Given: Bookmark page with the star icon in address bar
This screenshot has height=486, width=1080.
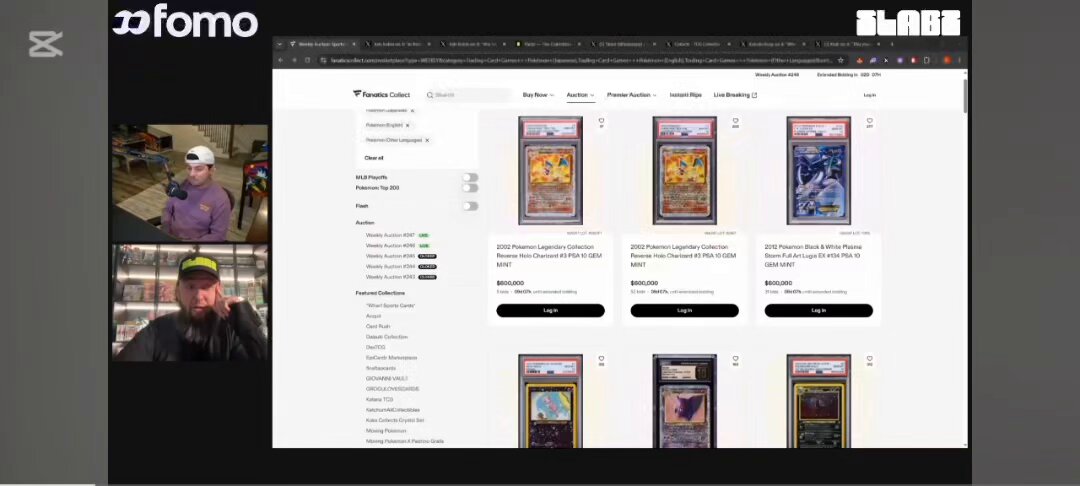Looking at the screenshot, I should click(x=840, y=60).
